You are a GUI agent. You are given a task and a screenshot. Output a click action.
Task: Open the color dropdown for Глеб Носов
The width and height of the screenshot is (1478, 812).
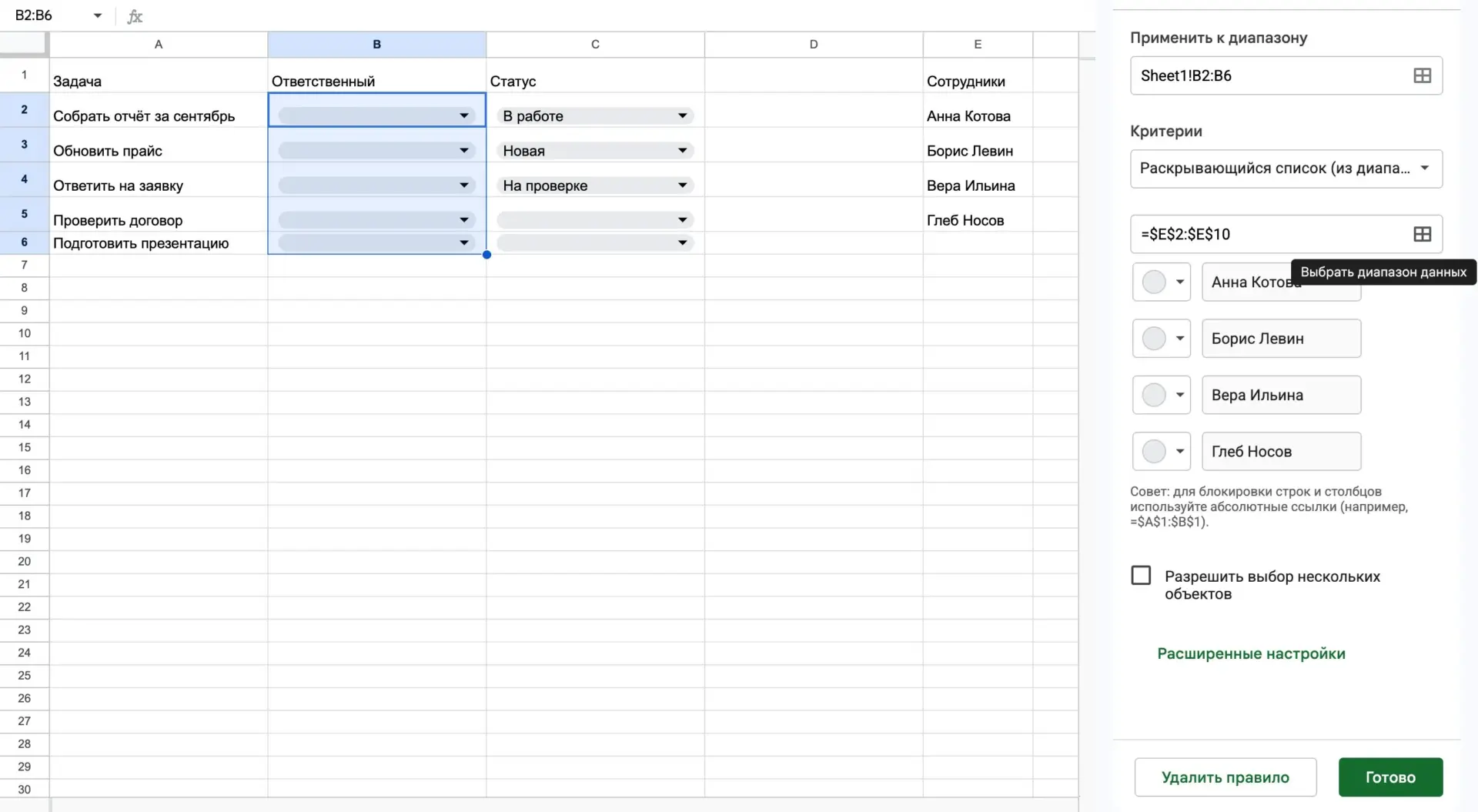1162,451
